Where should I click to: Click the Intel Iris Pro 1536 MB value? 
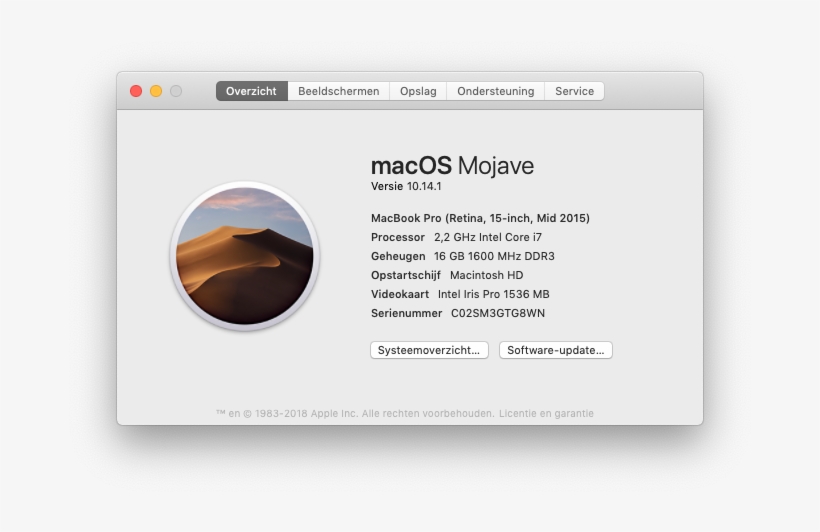[494, 295]
